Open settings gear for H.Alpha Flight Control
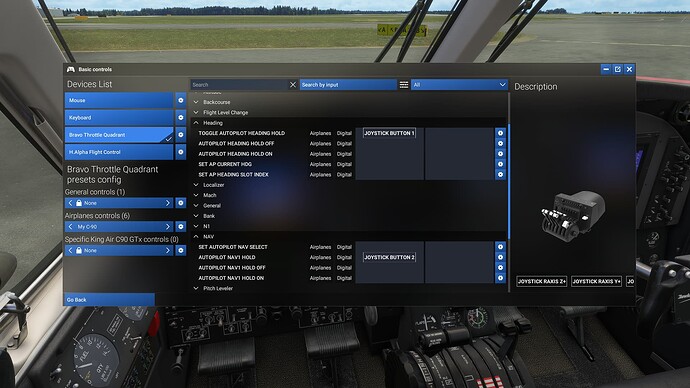 [x=180, y=152]
